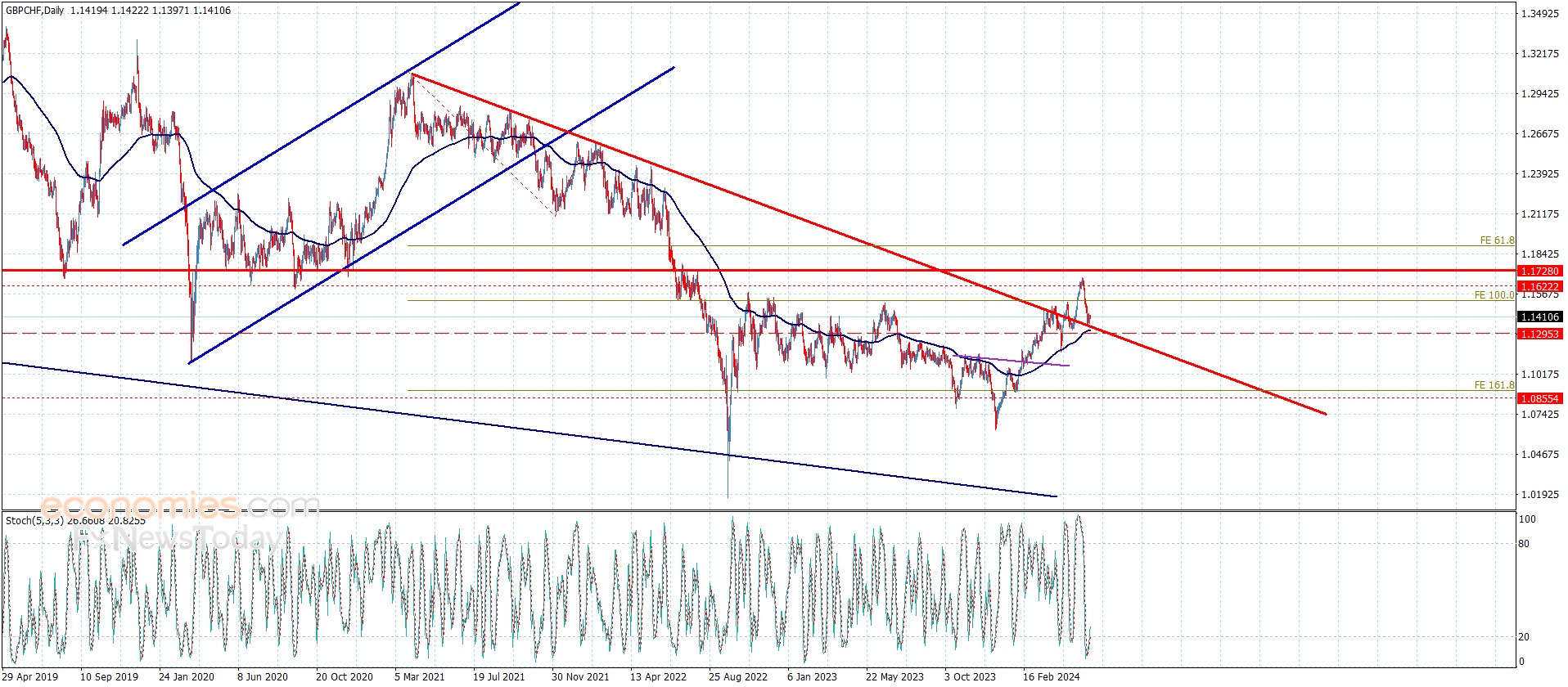1568x687 pixels.
Task: Click the 1.01925 value on price axis
Action: pos(1539,495)
